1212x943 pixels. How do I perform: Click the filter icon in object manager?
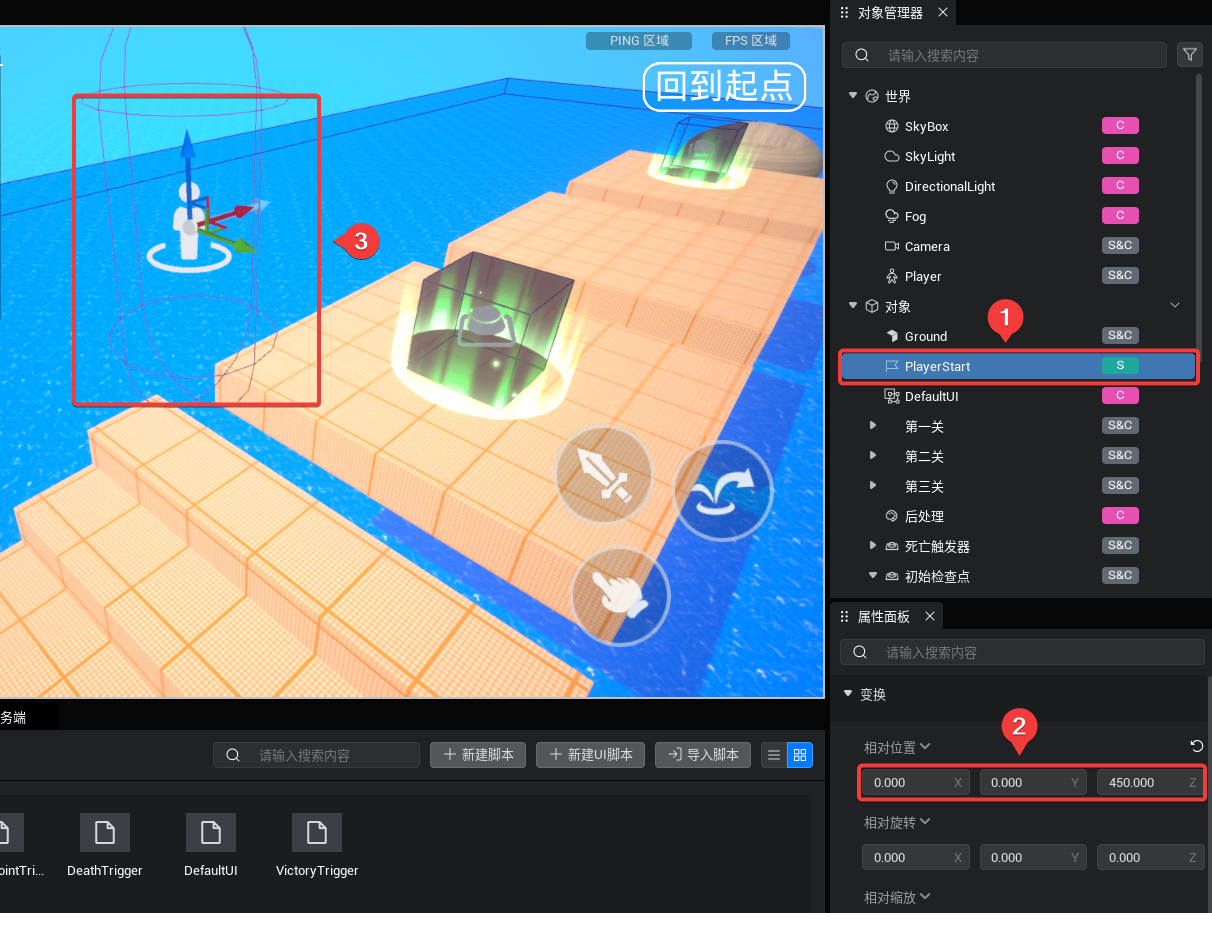coord(1189,55)
